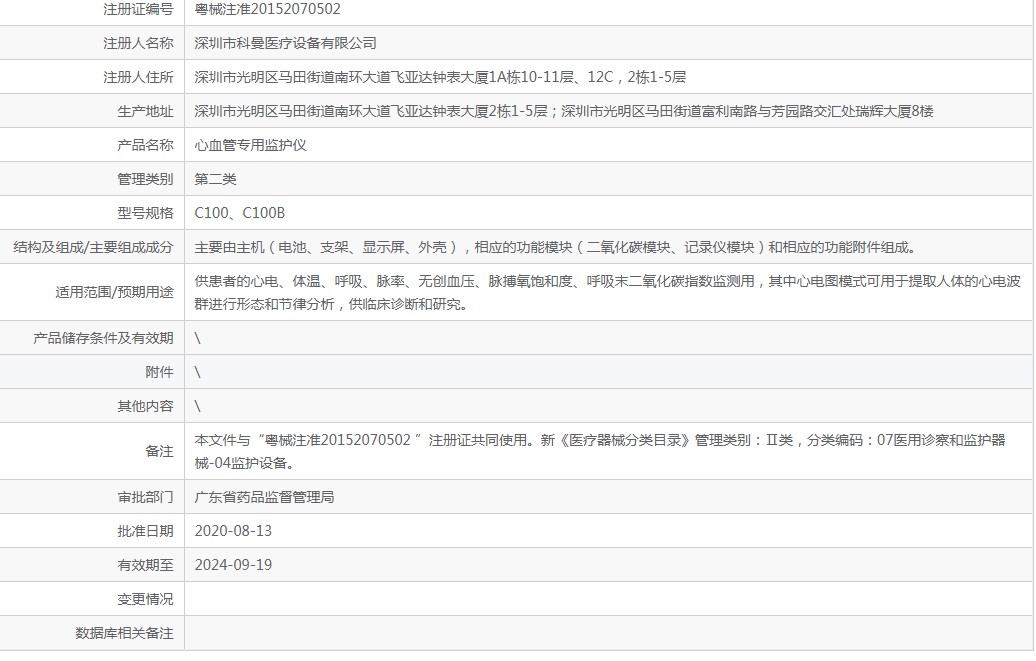The height and width of the screenshot is (661, 1036).
Task: Click the 变更情况 row label
Action: pos(145,599)
